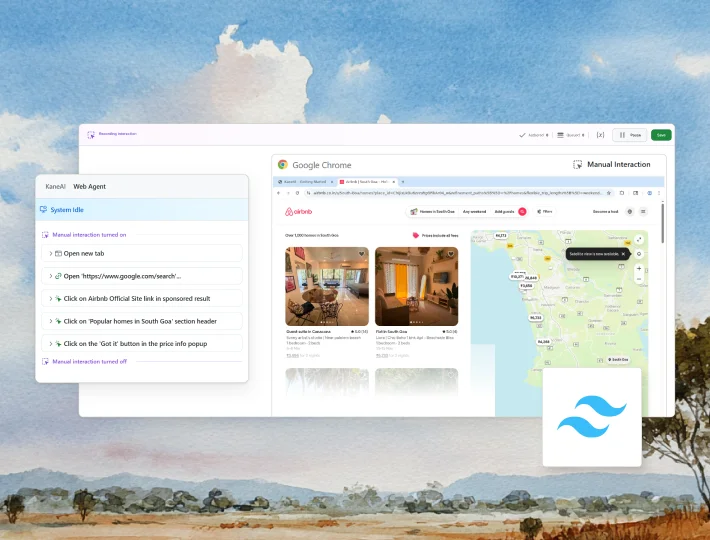Favorite the Guest suite in Canacona listing

coord(361,254)
